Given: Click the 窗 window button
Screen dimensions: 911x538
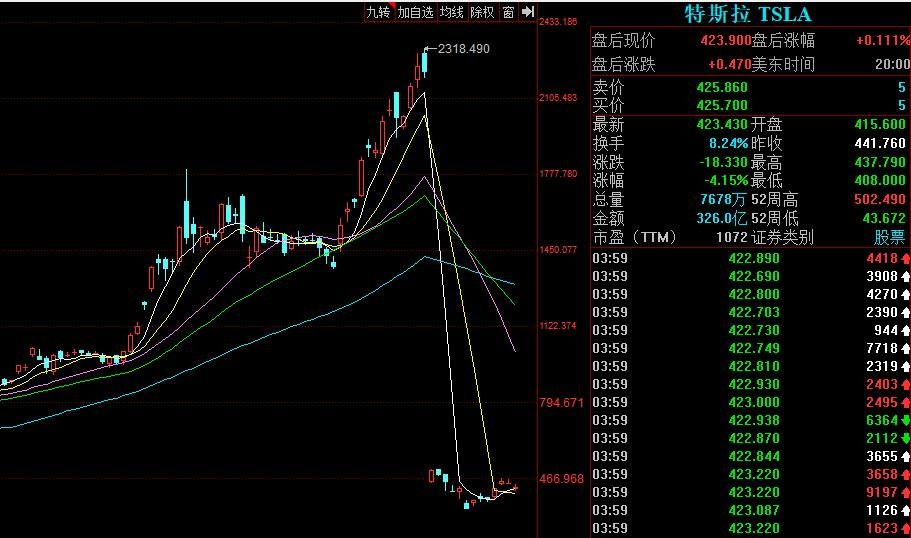Looking at the screenshot, I should click(508, 12).
